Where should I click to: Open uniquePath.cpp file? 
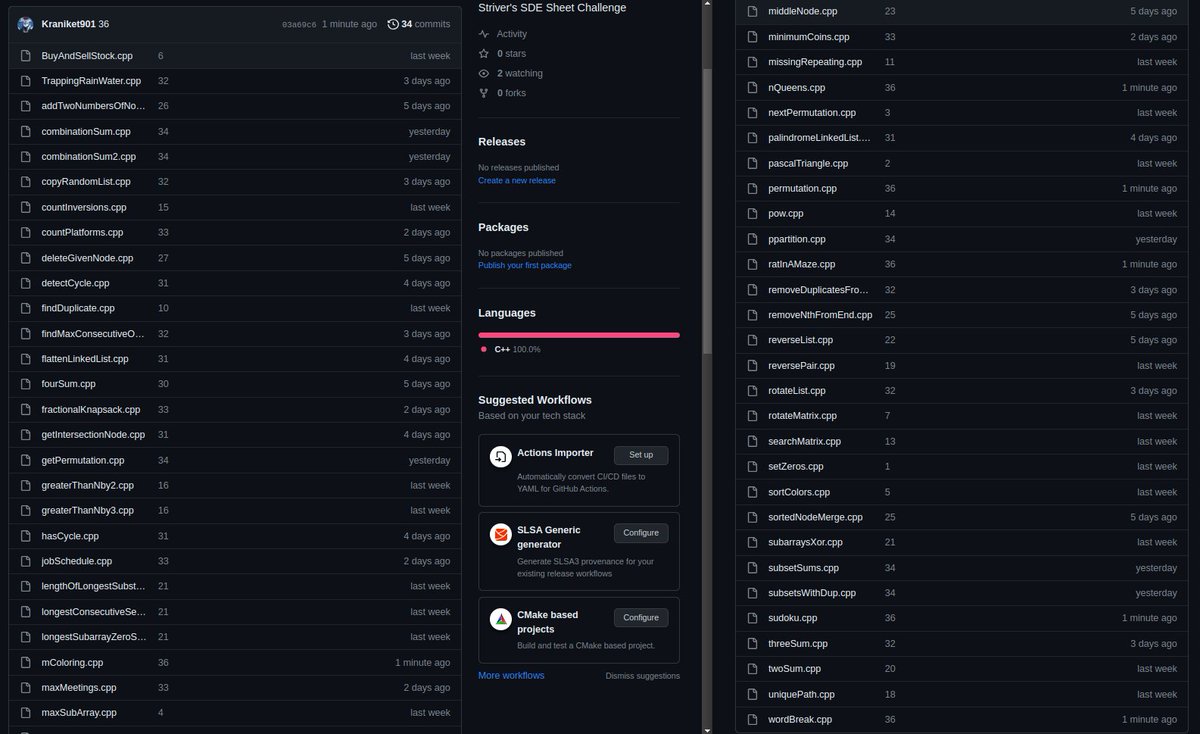click(x=801, y=694)
